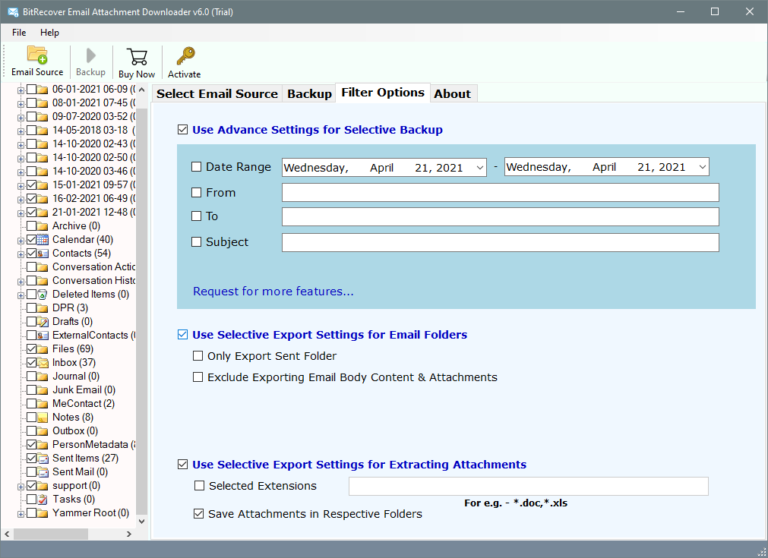
Task: Enable the Selected Extensions checkbox
Action: click(199, 486)
